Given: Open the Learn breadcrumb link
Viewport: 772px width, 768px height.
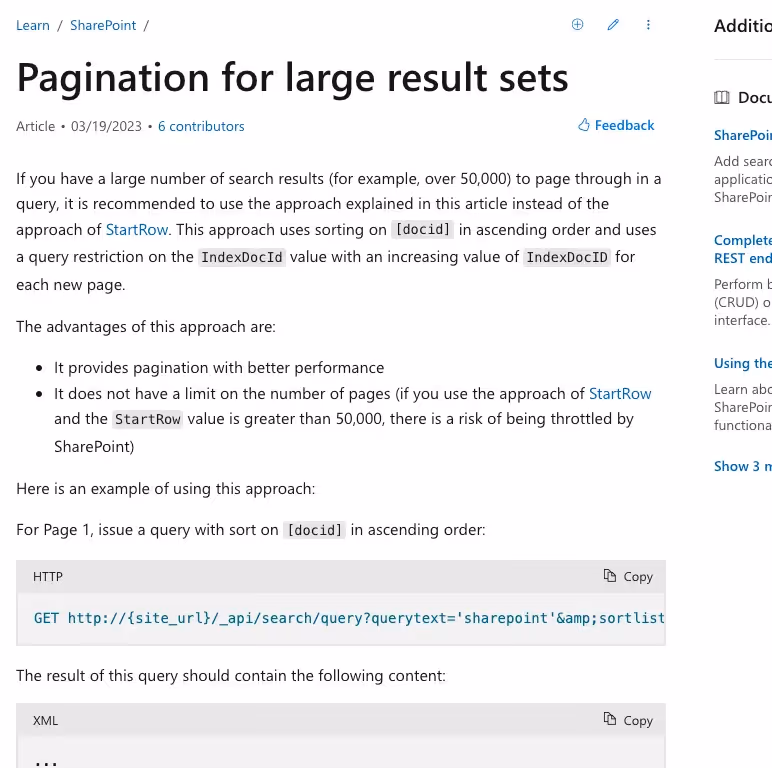Looking at the screenshot, I should [x=32, y=25].
